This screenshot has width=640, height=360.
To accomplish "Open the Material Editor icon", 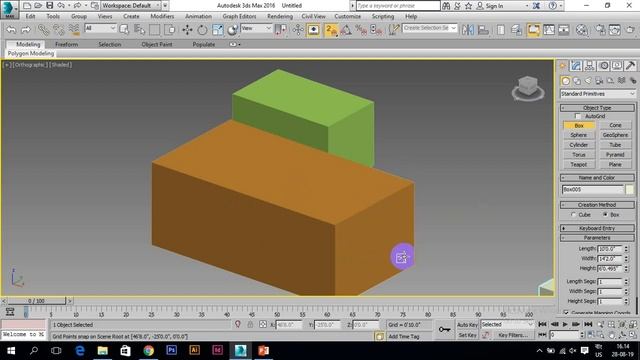I will [x=582, y=29].
